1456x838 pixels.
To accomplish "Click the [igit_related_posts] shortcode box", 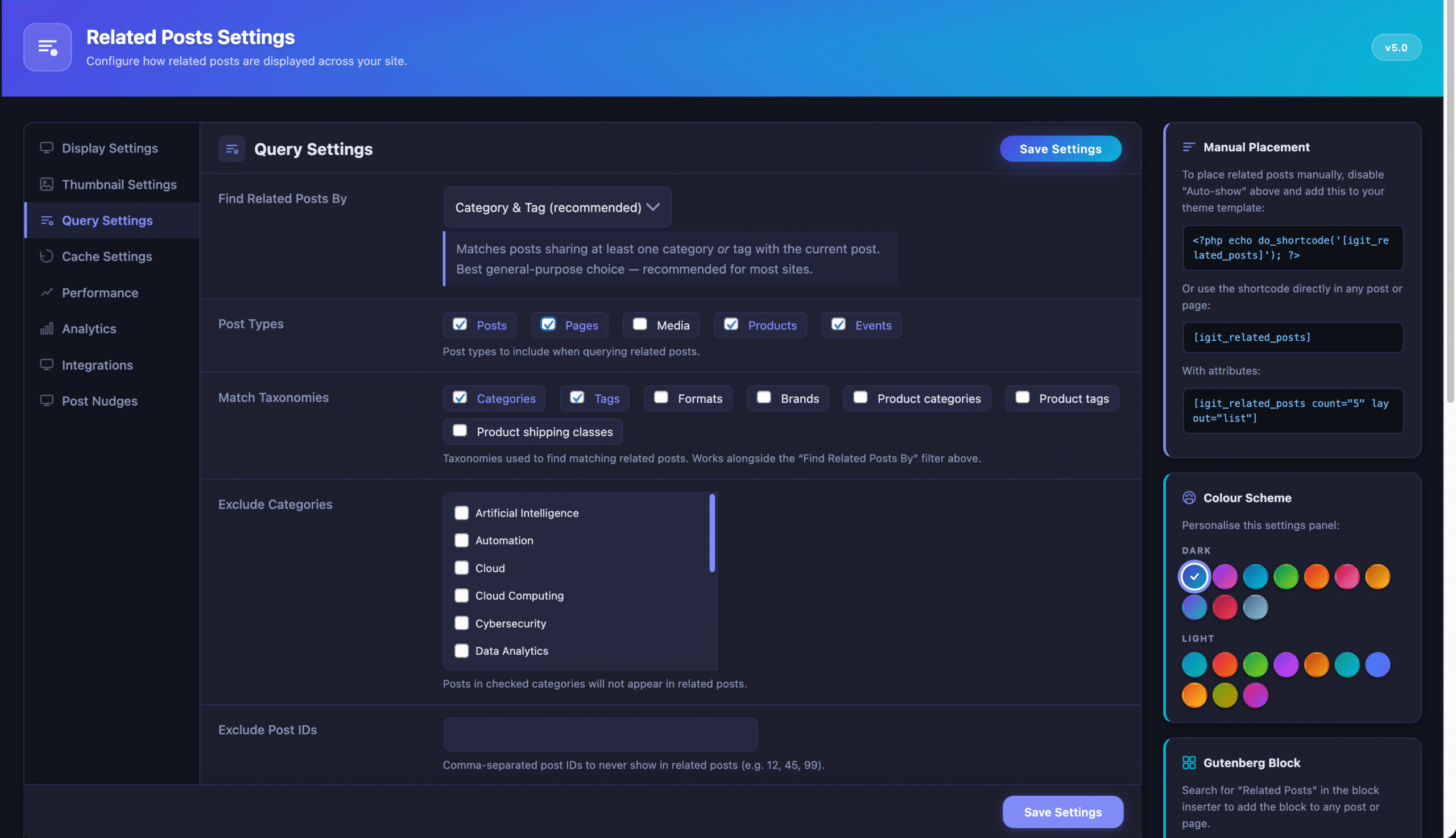I will (x=1293, y=337).
